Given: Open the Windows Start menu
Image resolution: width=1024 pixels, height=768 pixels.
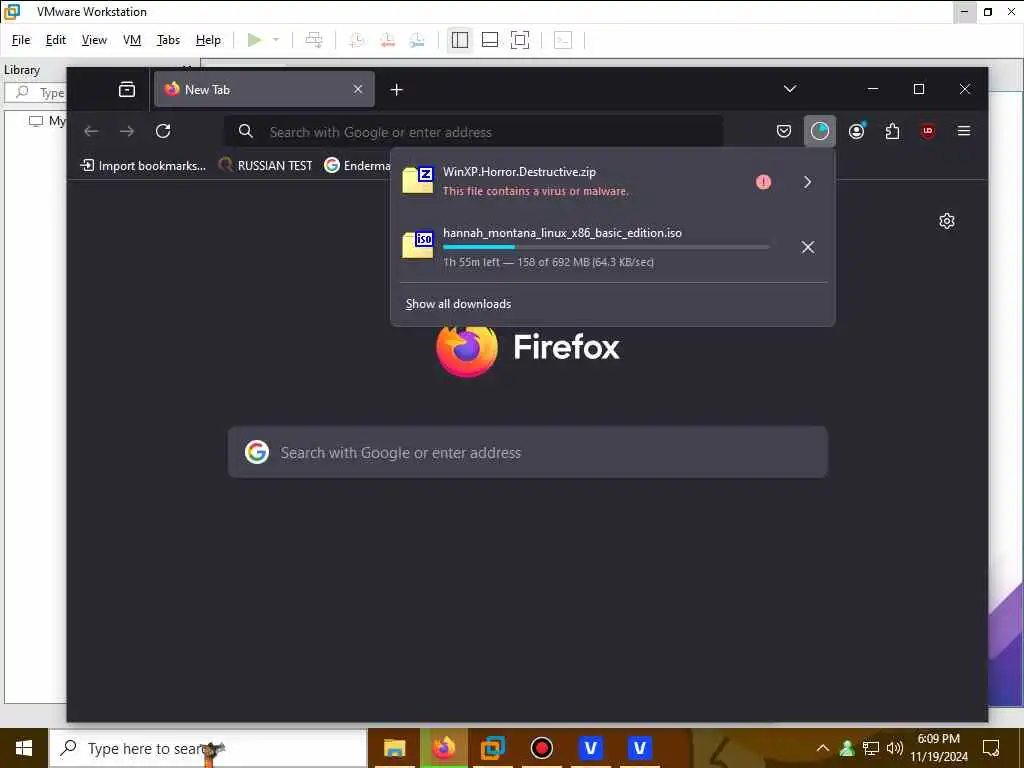Looking at the screenshot, I should click(x=24, y=748).
